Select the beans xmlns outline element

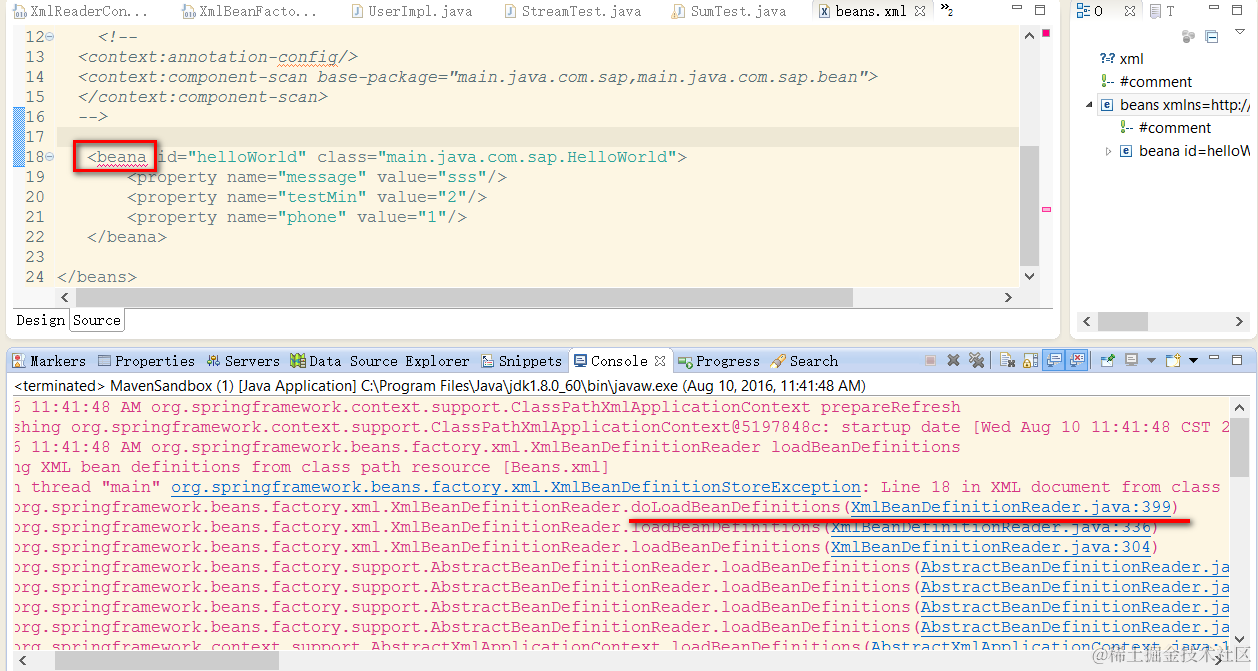pos(1175,105)
